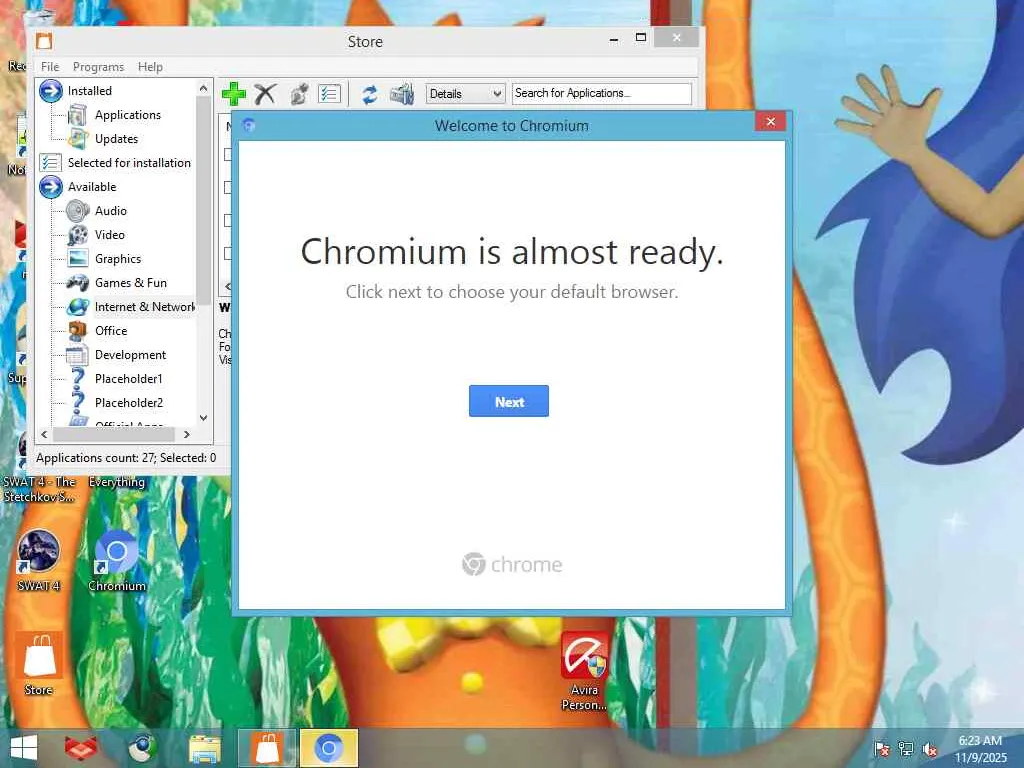1024x768 pixels.
Task: Click the Office category icon
Action: [x=78, y=330]
